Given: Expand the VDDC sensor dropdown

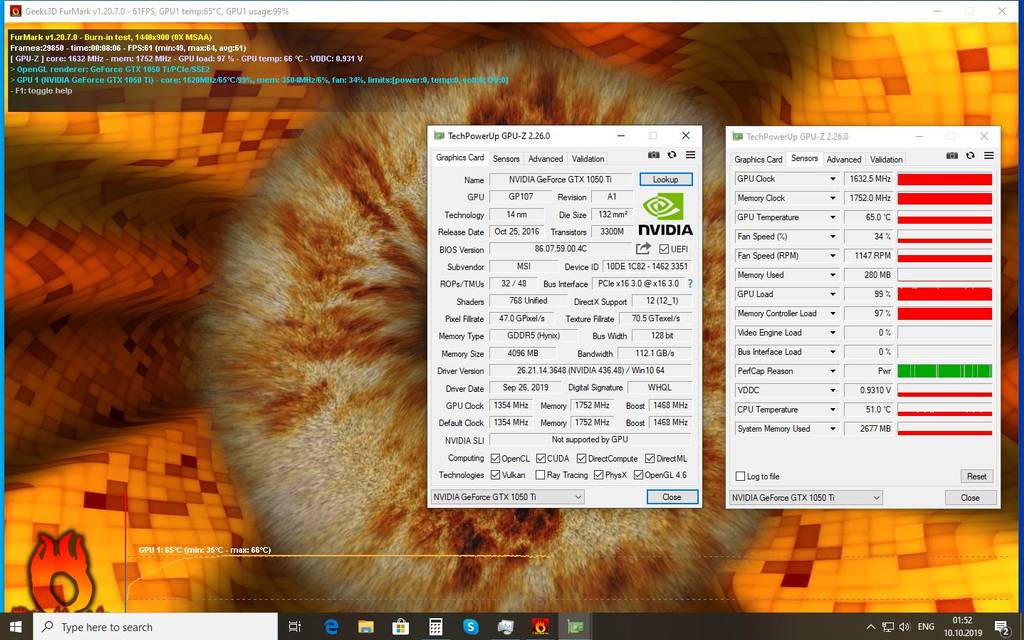Looking at the screenshot, I should tap(833, 391).
